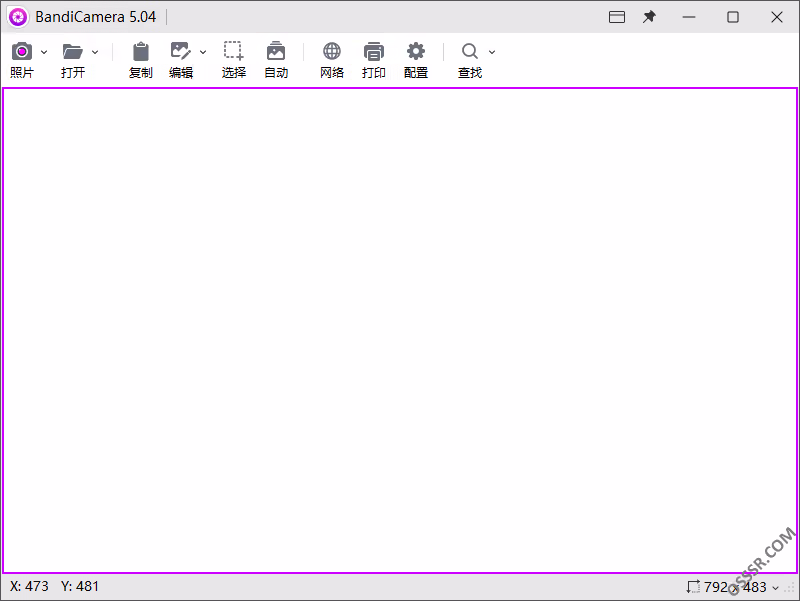Open the capture size dropdown 792 x 483
Image resolution: width=800 pixels, height=601 pixels.
776,588
